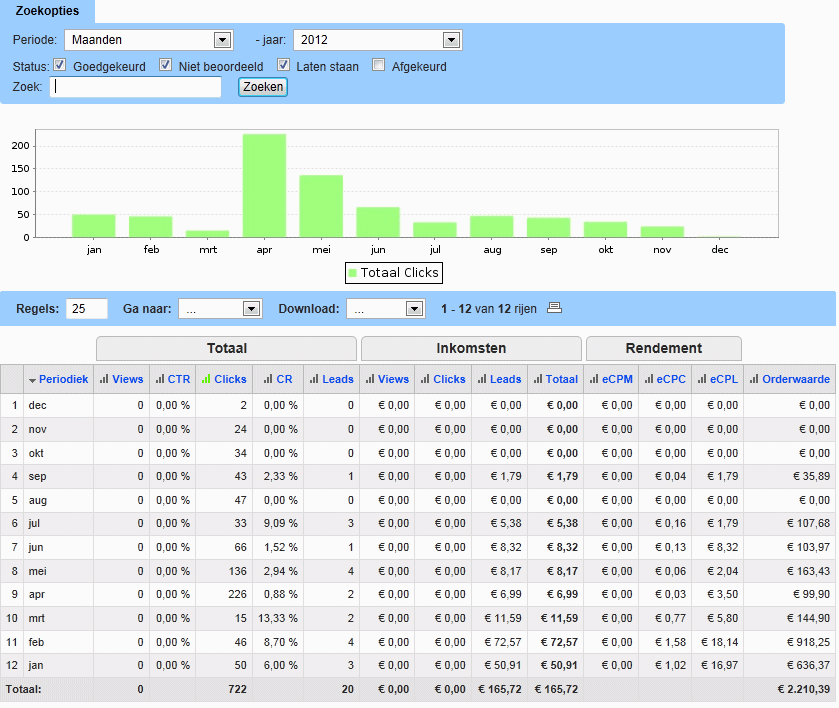Click the aug row label in the table
839x708 pixels.
[x=37, y=500]
